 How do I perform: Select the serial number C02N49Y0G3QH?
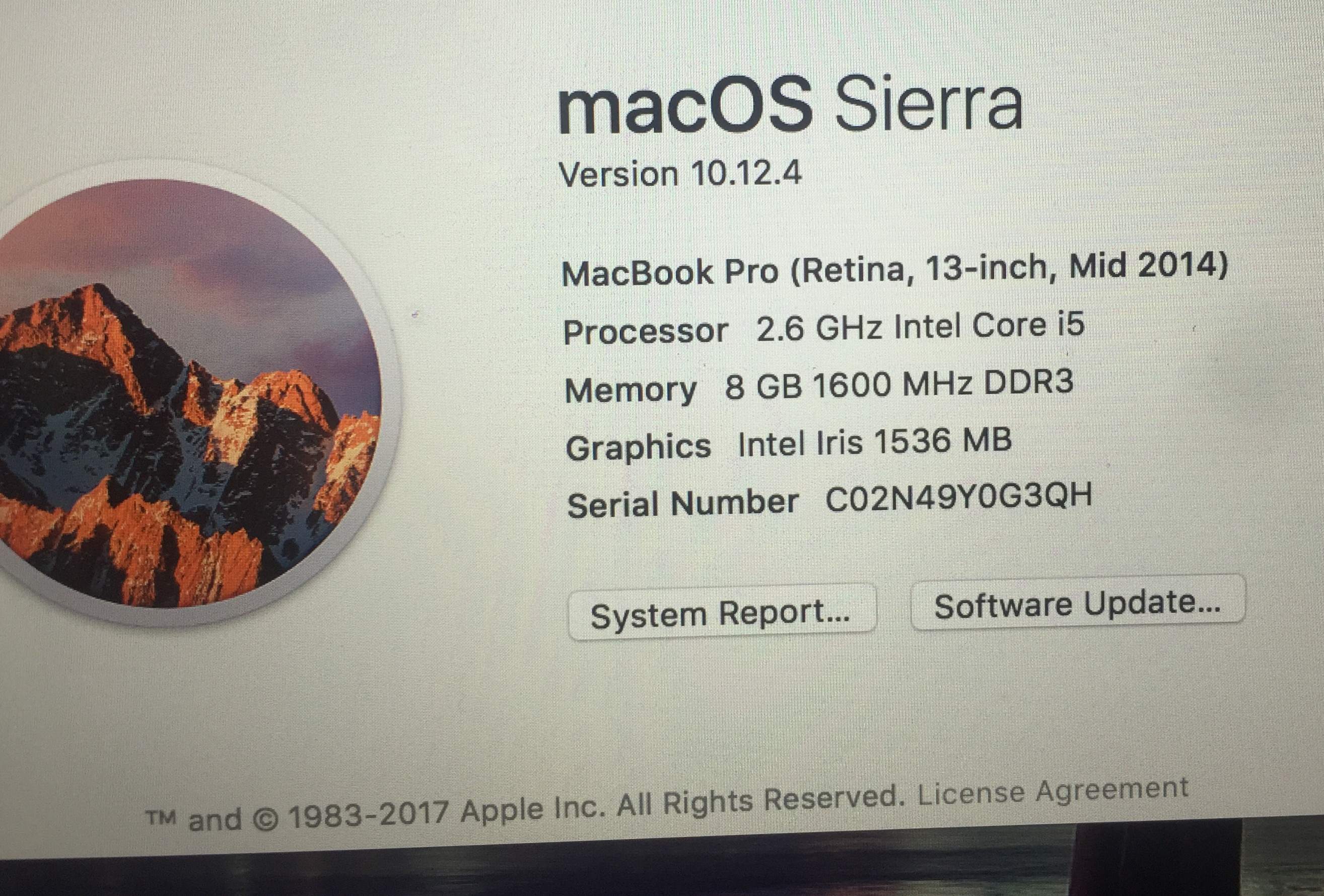[958, 497]
